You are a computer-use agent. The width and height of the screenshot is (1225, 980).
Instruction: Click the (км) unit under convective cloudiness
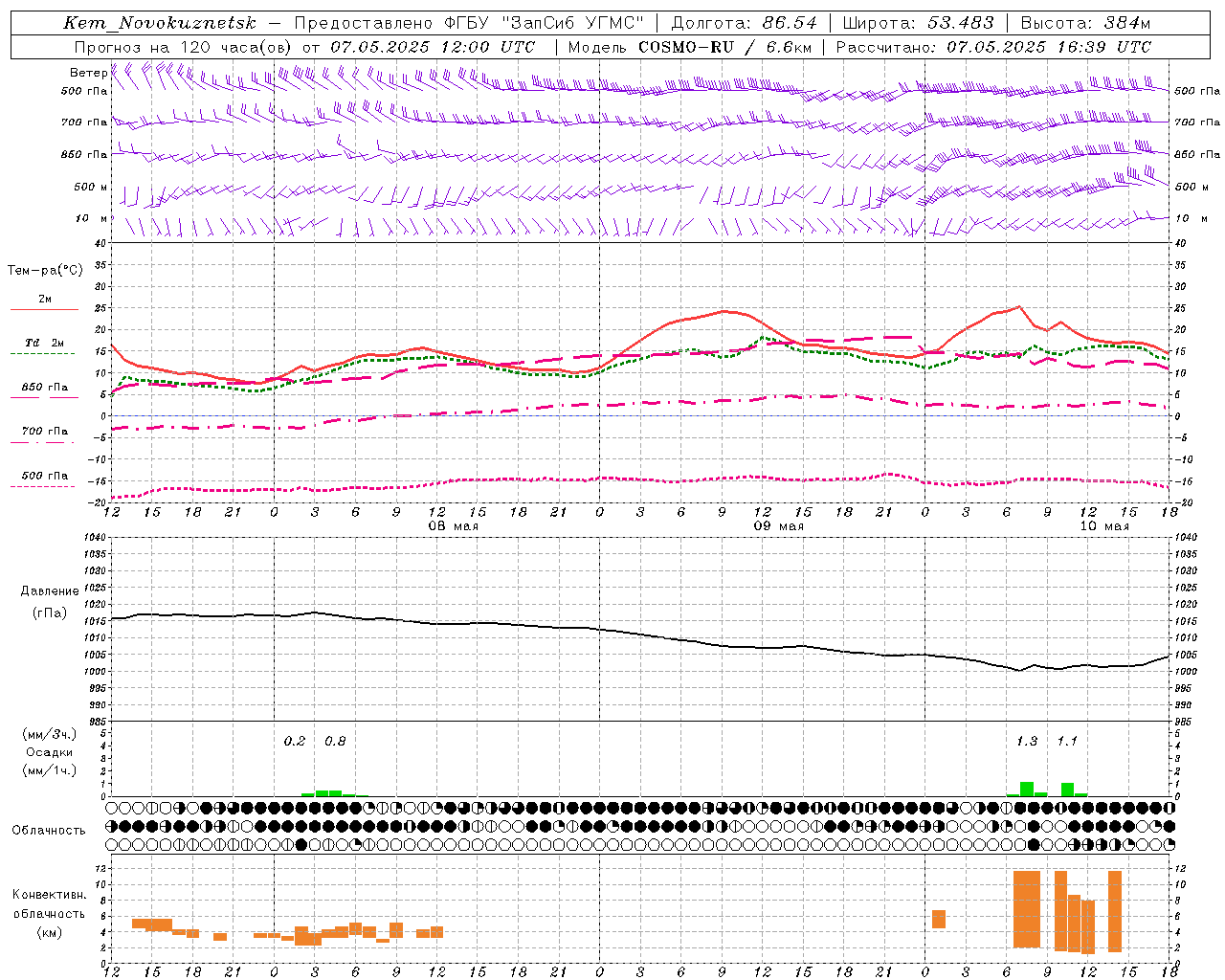click(x=50, y=932)
